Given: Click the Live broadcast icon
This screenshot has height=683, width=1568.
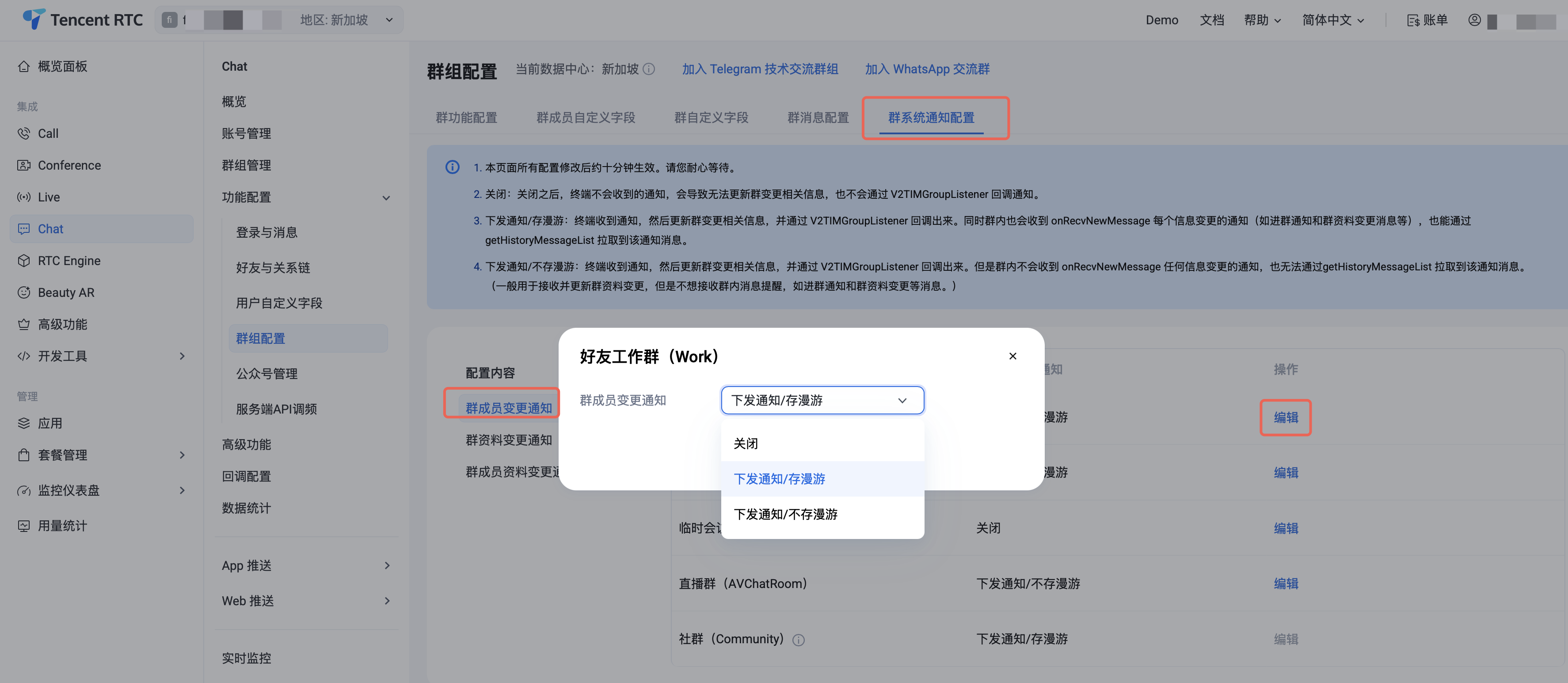Looking at the screenshot, I should (x=24, y=197).
